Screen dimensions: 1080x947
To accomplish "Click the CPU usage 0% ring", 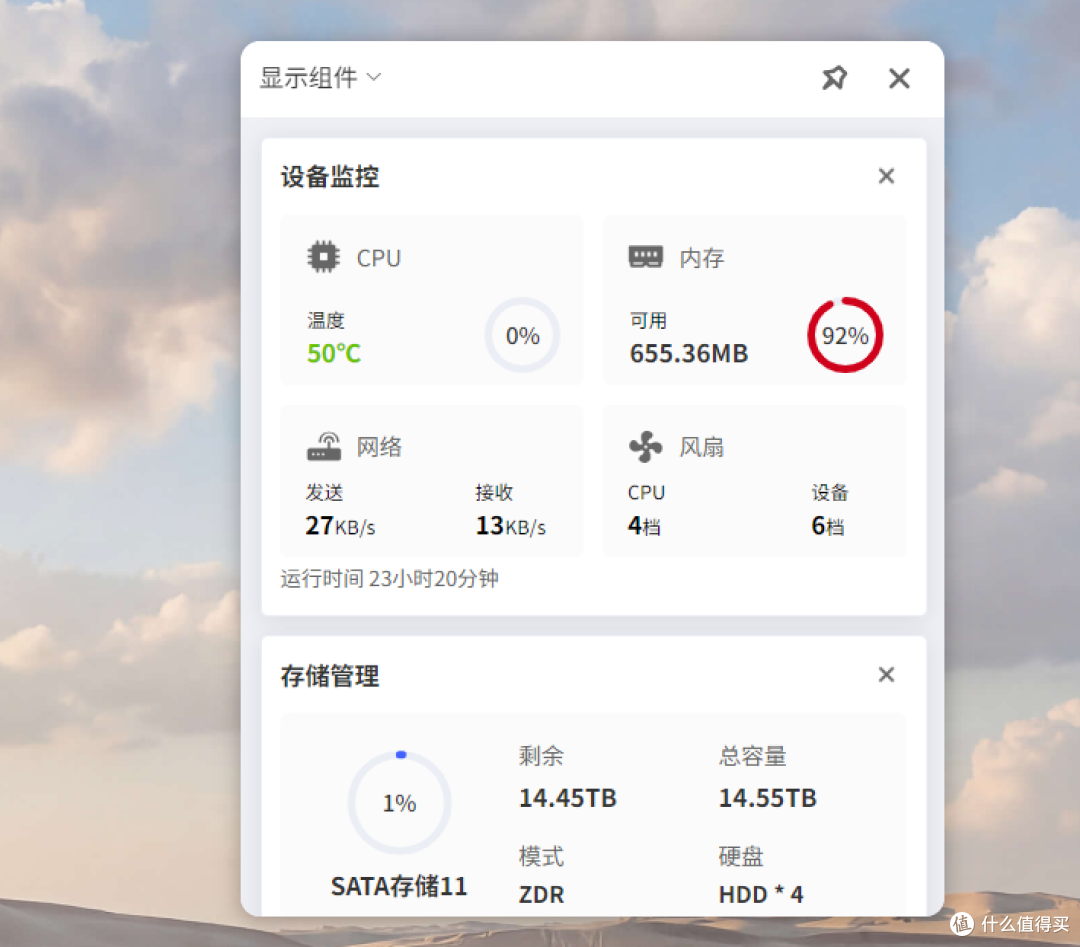I will [x=522, y=335].
